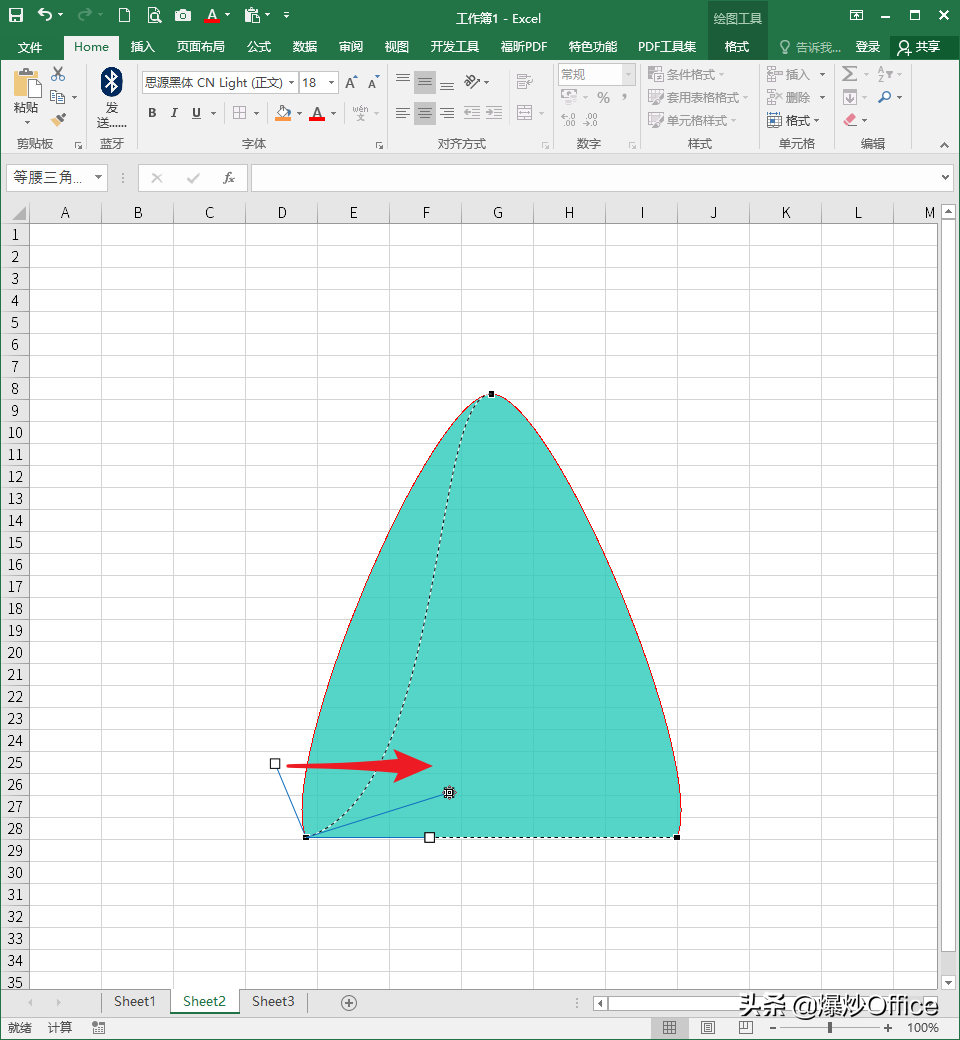Switch to the 插入 ribbon tab
The width and height of the screenshot is (960, 1040).
[143, 47]
